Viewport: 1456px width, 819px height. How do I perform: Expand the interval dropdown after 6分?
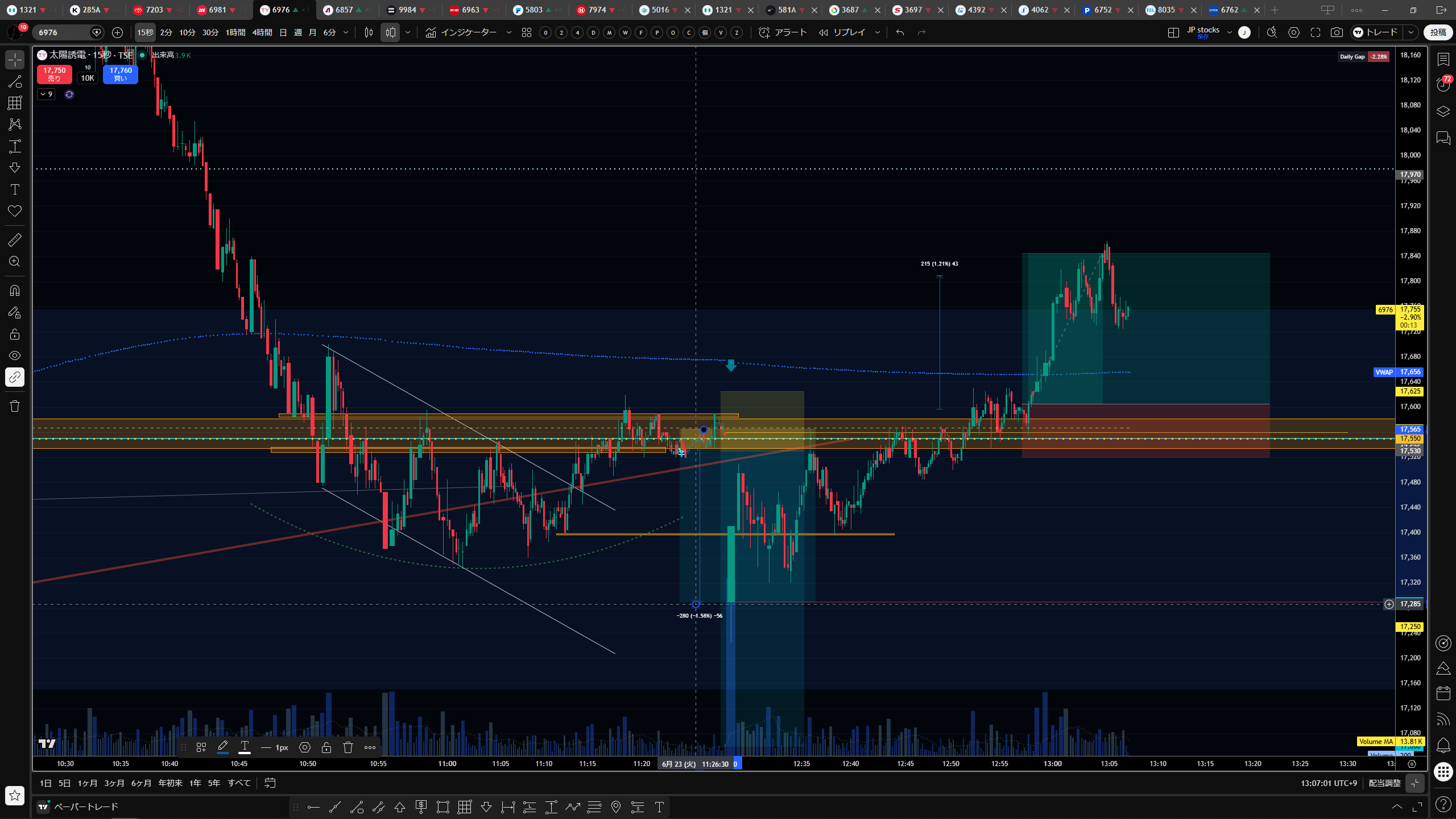[345, 32]
